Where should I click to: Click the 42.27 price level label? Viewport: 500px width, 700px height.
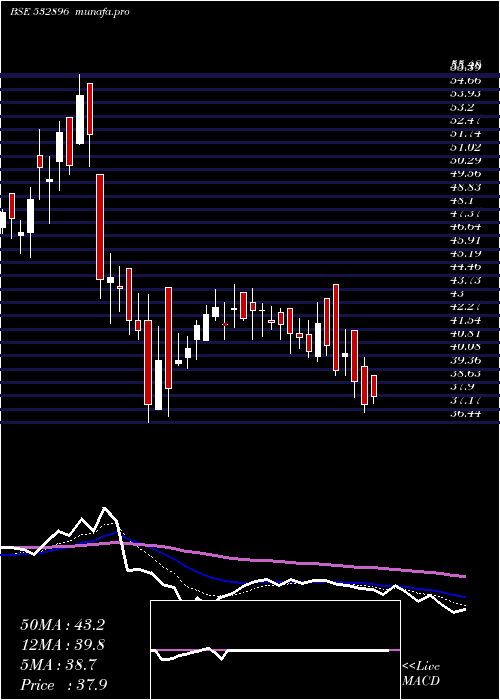[x=466, y=307]
